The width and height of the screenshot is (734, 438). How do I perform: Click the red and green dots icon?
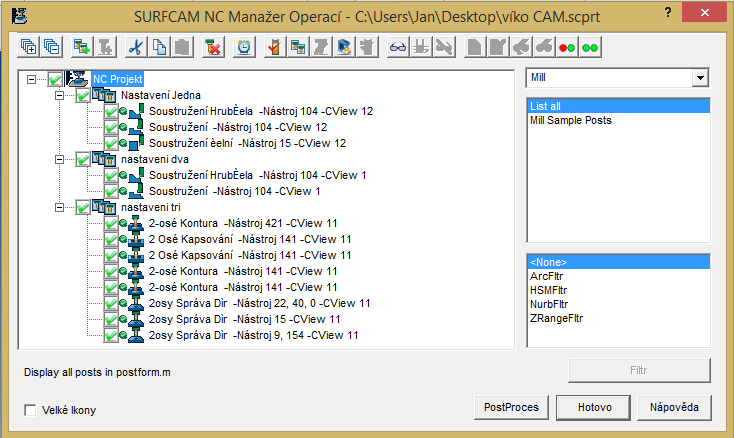click(x=567, y=47)
